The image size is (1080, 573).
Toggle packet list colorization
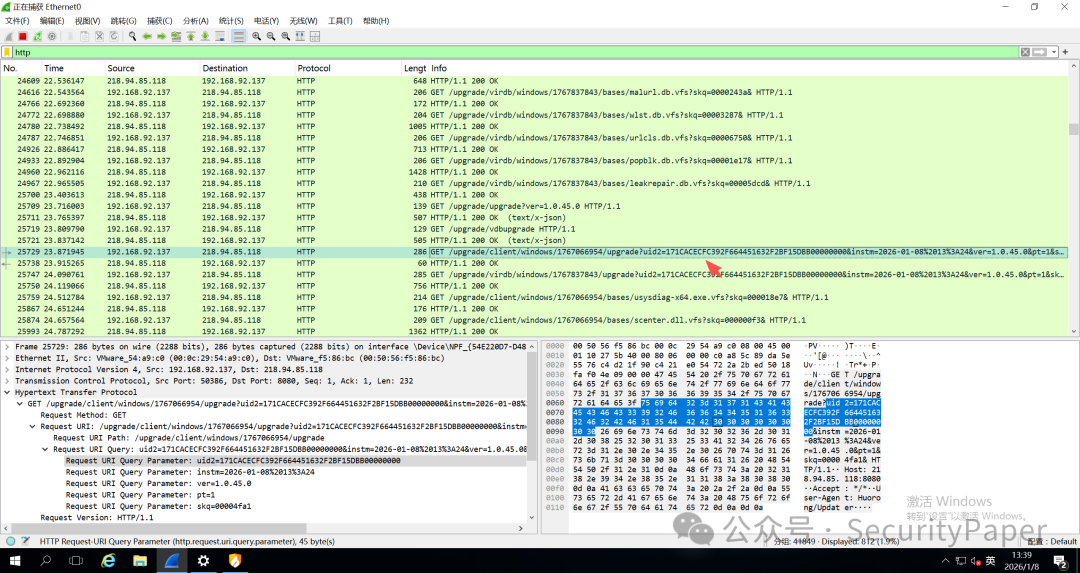[x=238, y=36]
